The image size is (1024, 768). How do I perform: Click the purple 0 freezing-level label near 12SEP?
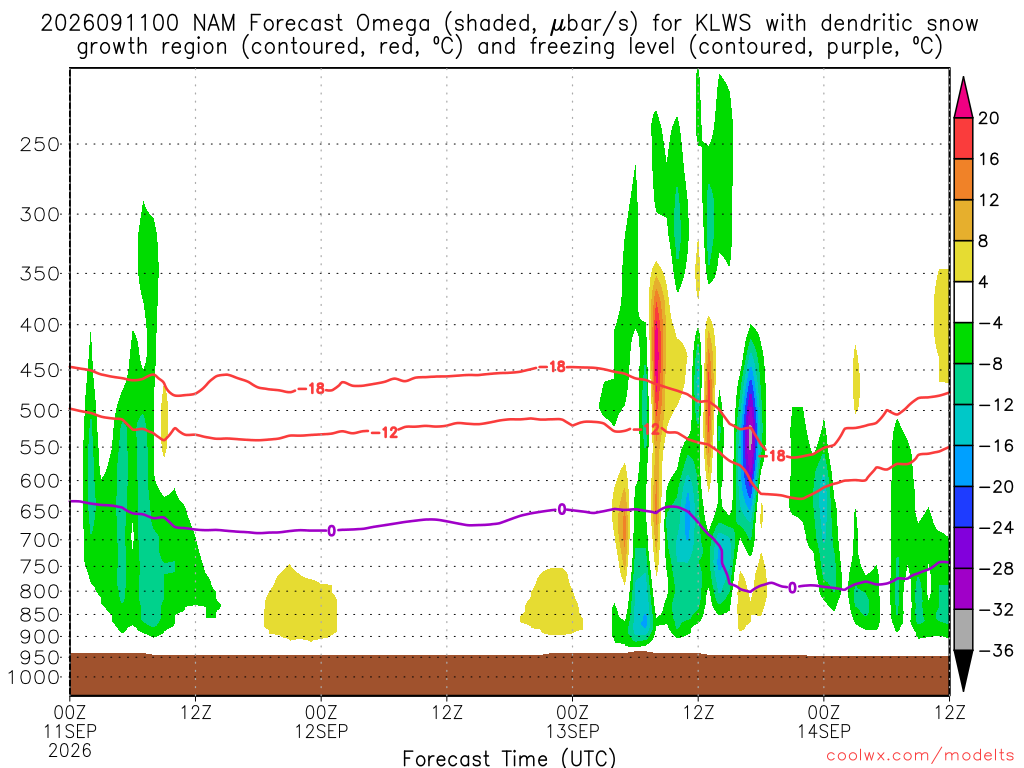pyautogui.click(x=332, y=531)
